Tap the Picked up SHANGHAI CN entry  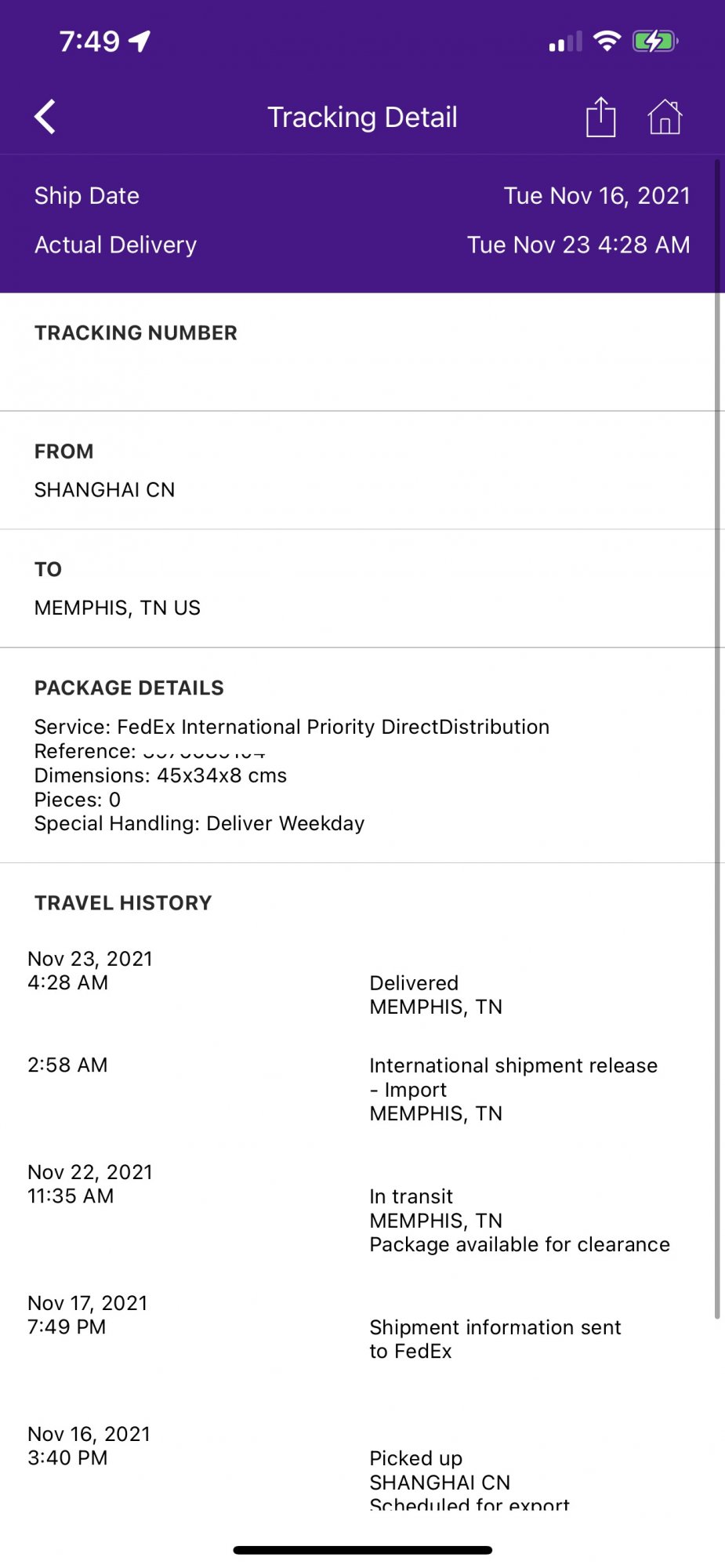(469, 1480)
